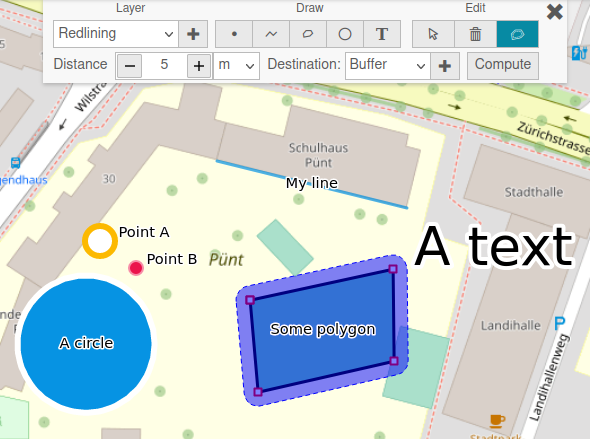Open the distance unit dropdown
Viewport: 590px width, 439px height.
[x=236, y=66]
